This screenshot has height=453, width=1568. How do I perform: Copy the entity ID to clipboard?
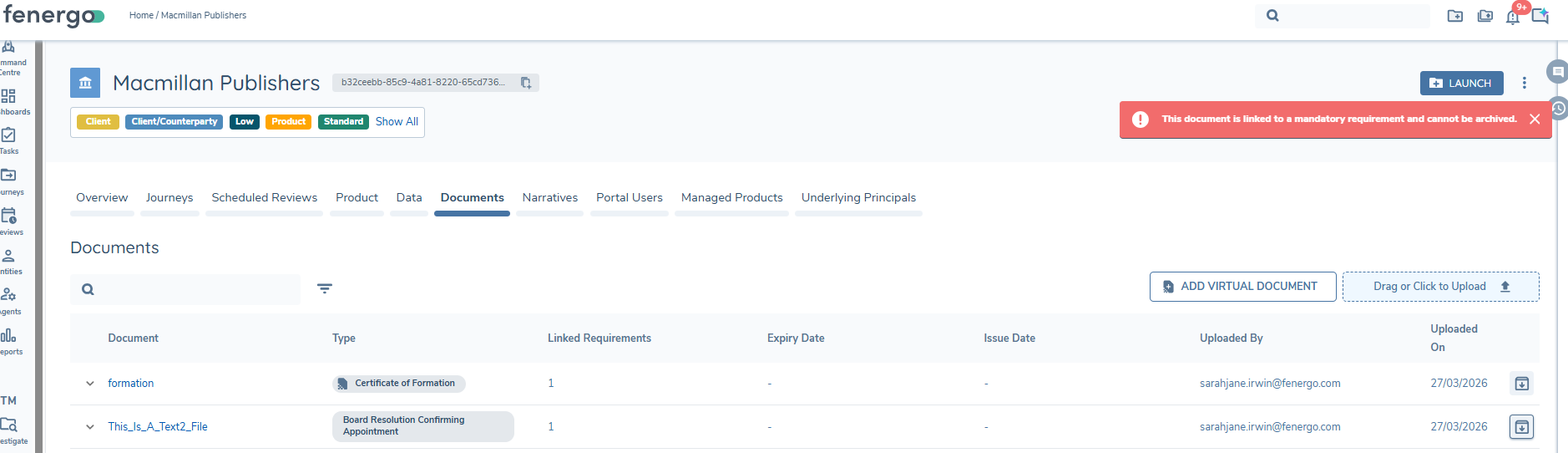526,83
